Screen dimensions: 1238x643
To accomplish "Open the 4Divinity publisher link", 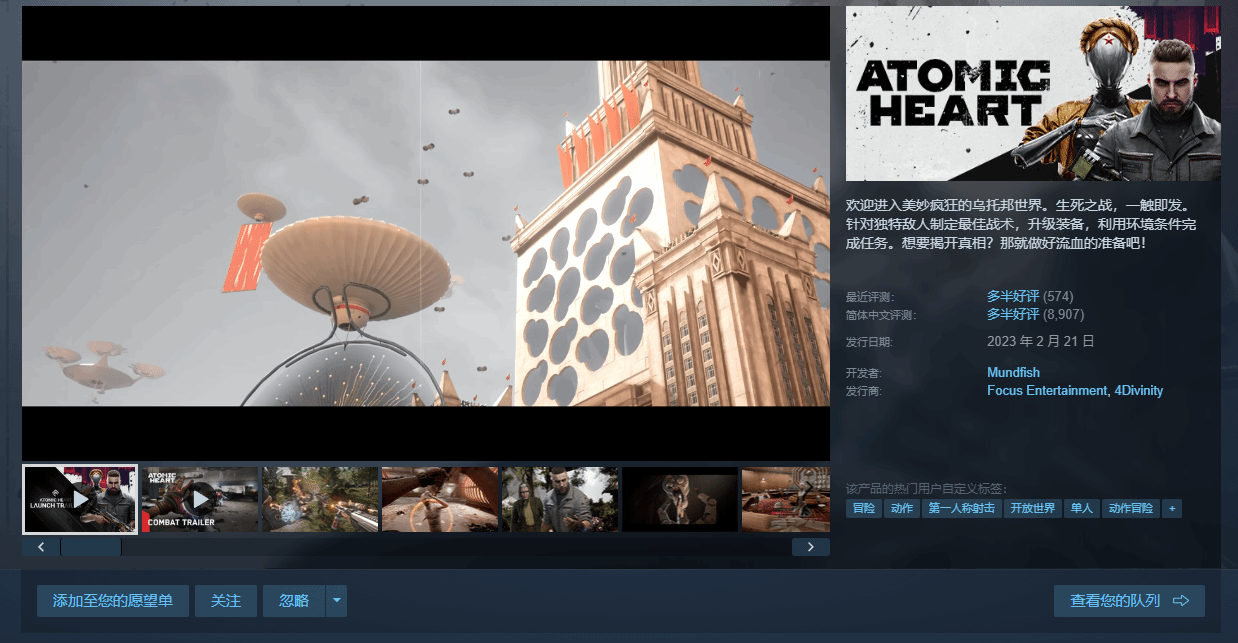I will coord(1139,391).
